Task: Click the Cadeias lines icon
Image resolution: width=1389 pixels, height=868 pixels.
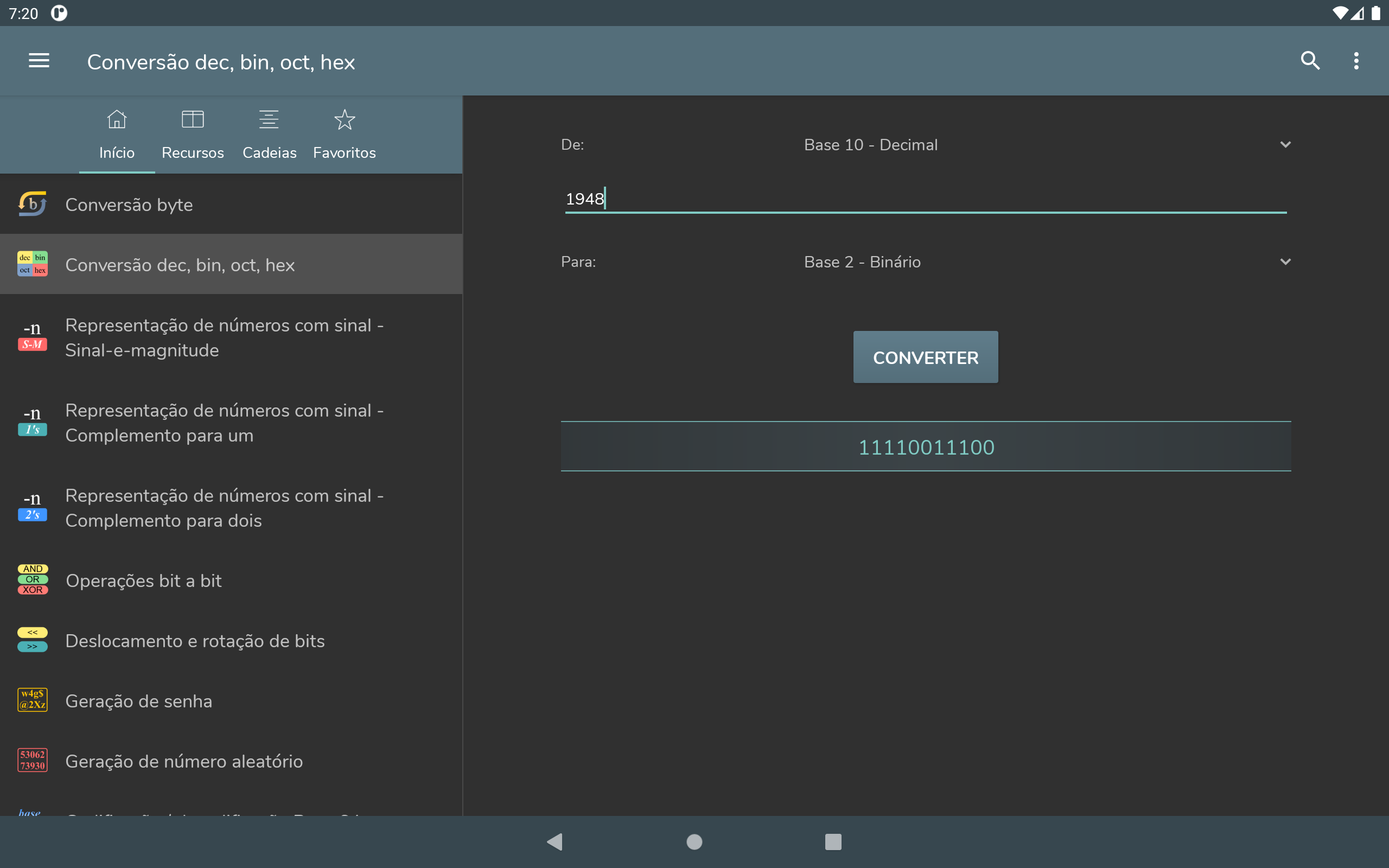Action: click(x=269, y=119)
